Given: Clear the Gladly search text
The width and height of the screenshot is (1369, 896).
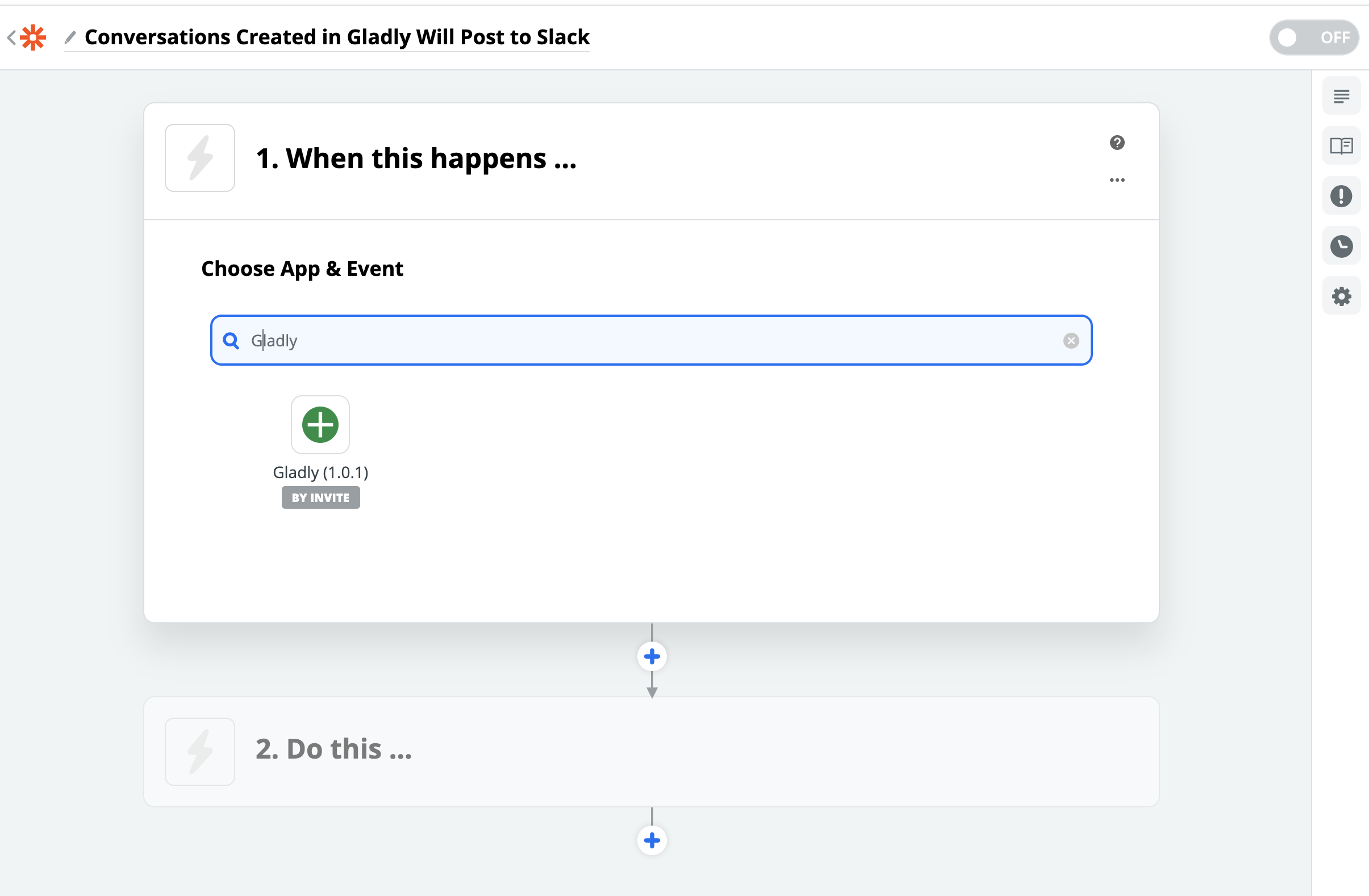Looking at the screenshot, I should click(x=1070, y=341).
